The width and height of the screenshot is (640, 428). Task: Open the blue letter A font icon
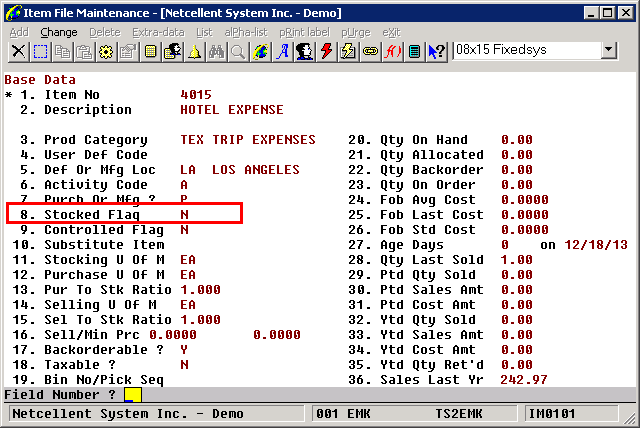[x=282, y=52]
